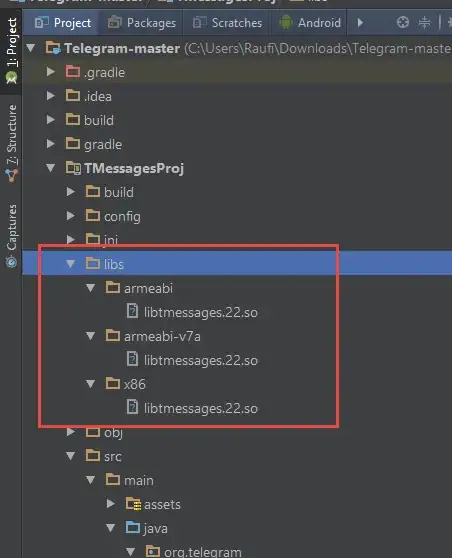Image resolution: width=452 pixels, height=558 pixels.
Task: Select the 'src' folder name
Action: [x=113, y=456]
